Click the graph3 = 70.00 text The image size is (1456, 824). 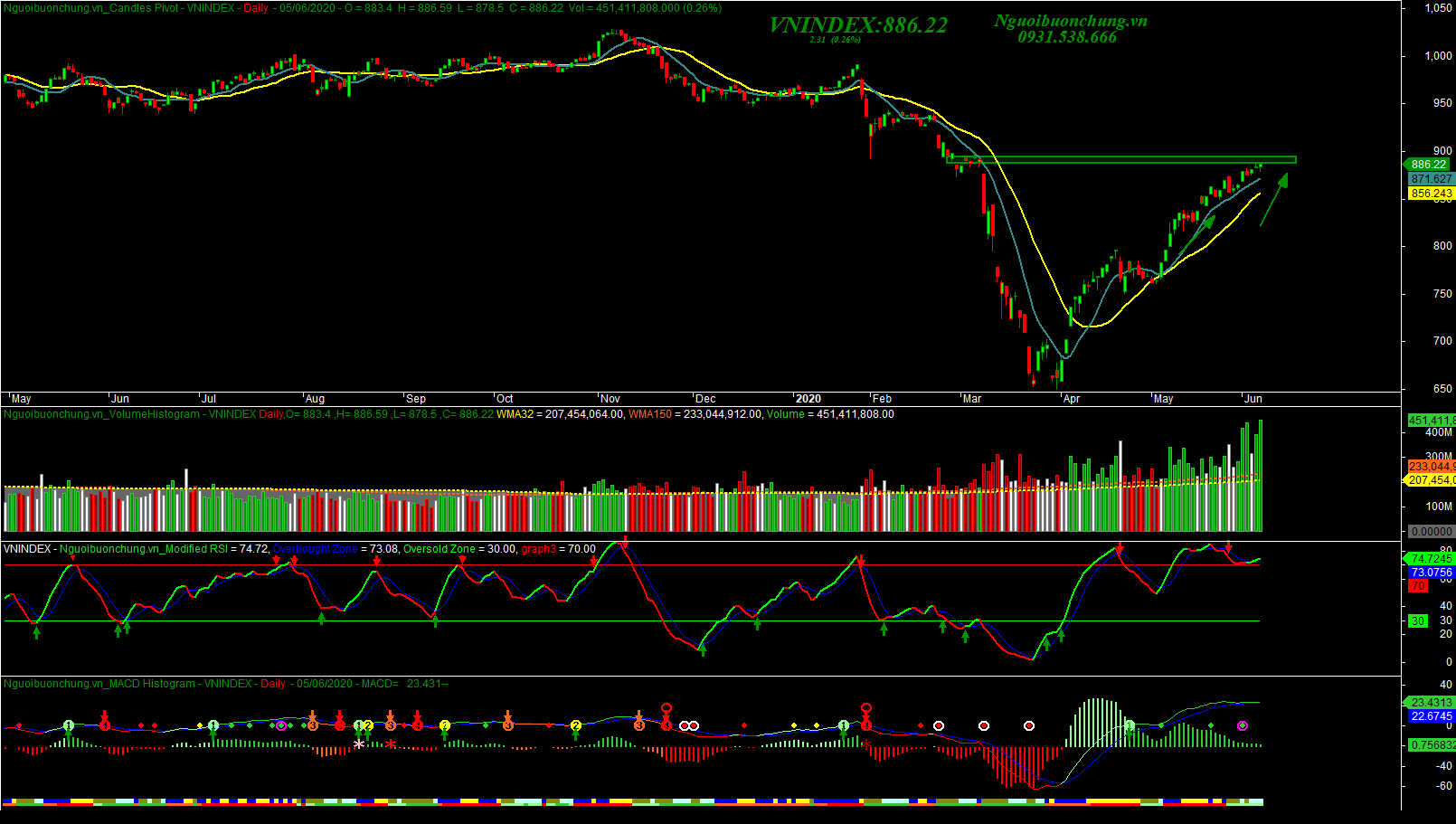tap(558, 549)
